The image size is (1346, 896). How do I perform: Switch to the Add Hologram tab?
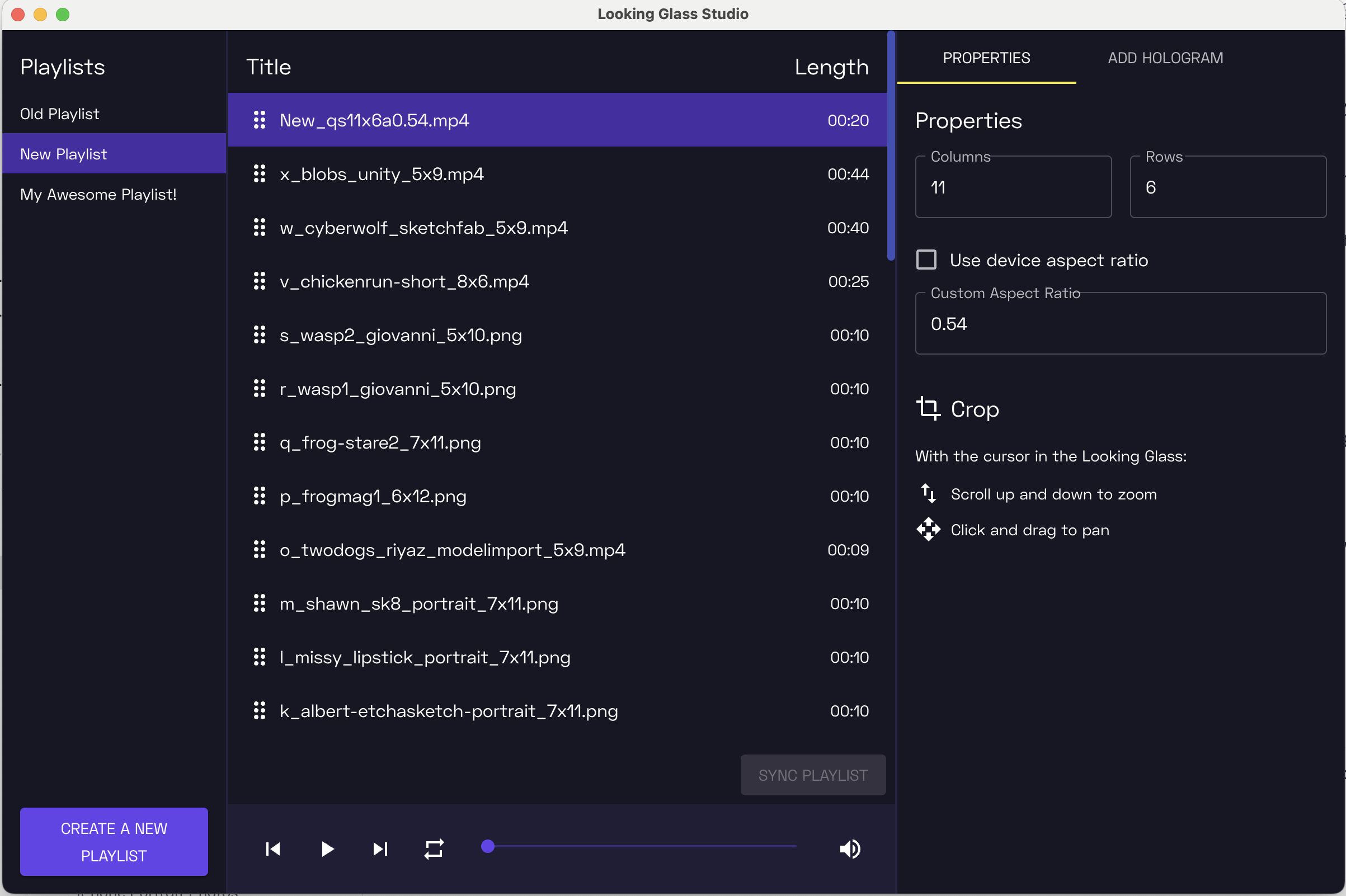[1165, 58]
